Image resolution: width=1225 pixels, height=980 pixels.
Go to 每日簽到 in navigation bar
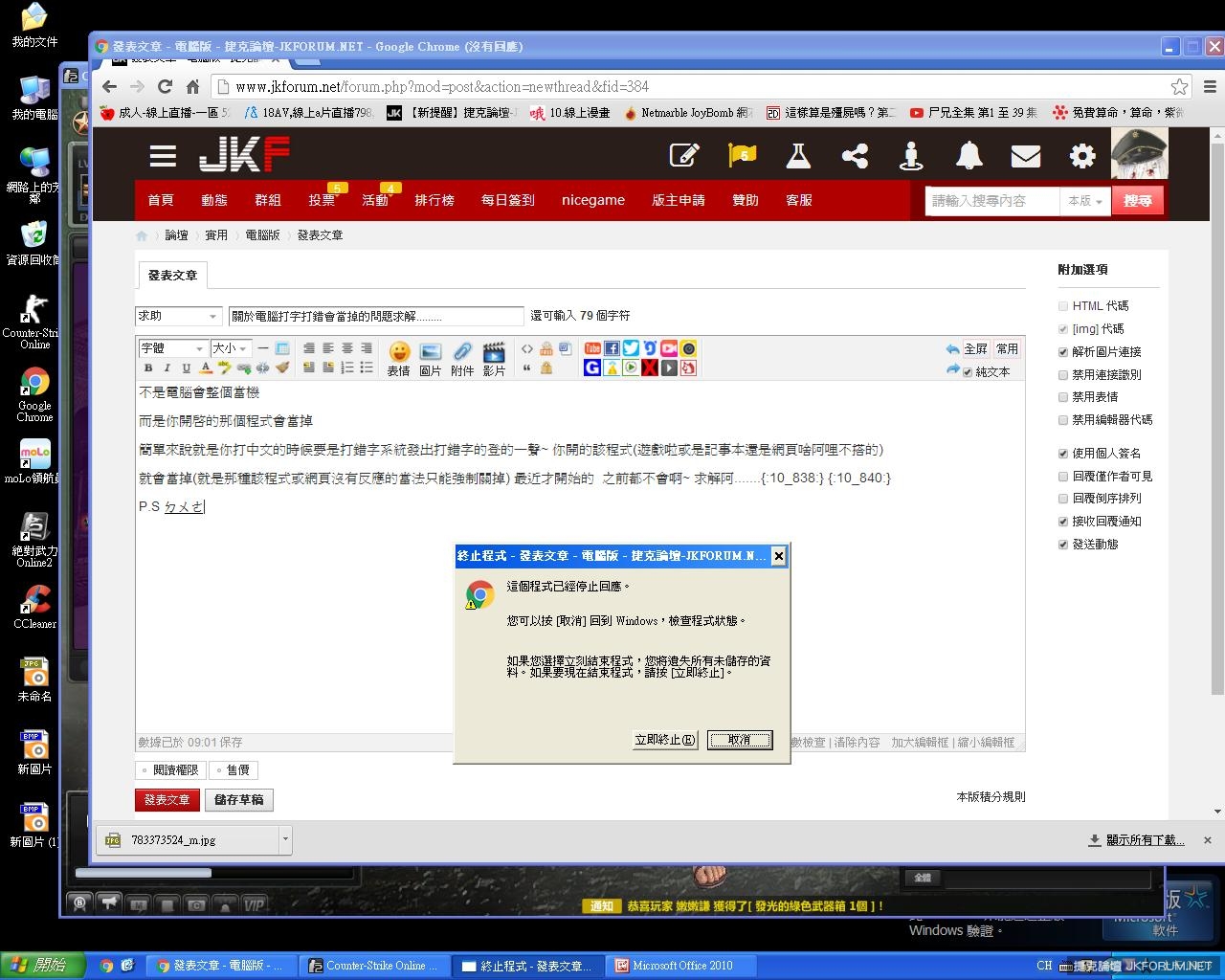coord(507,200)
